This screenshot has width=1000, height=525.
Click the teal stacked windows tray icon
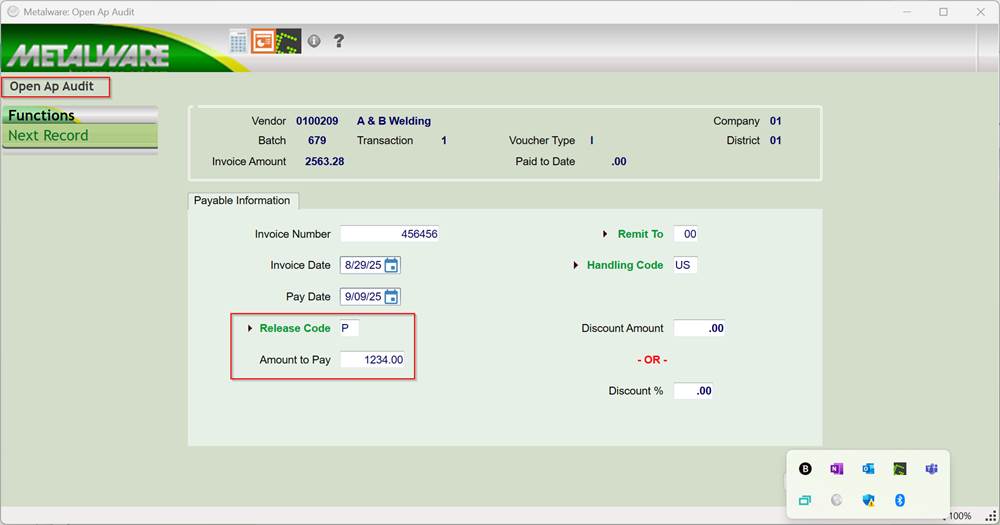coord(805,500)
